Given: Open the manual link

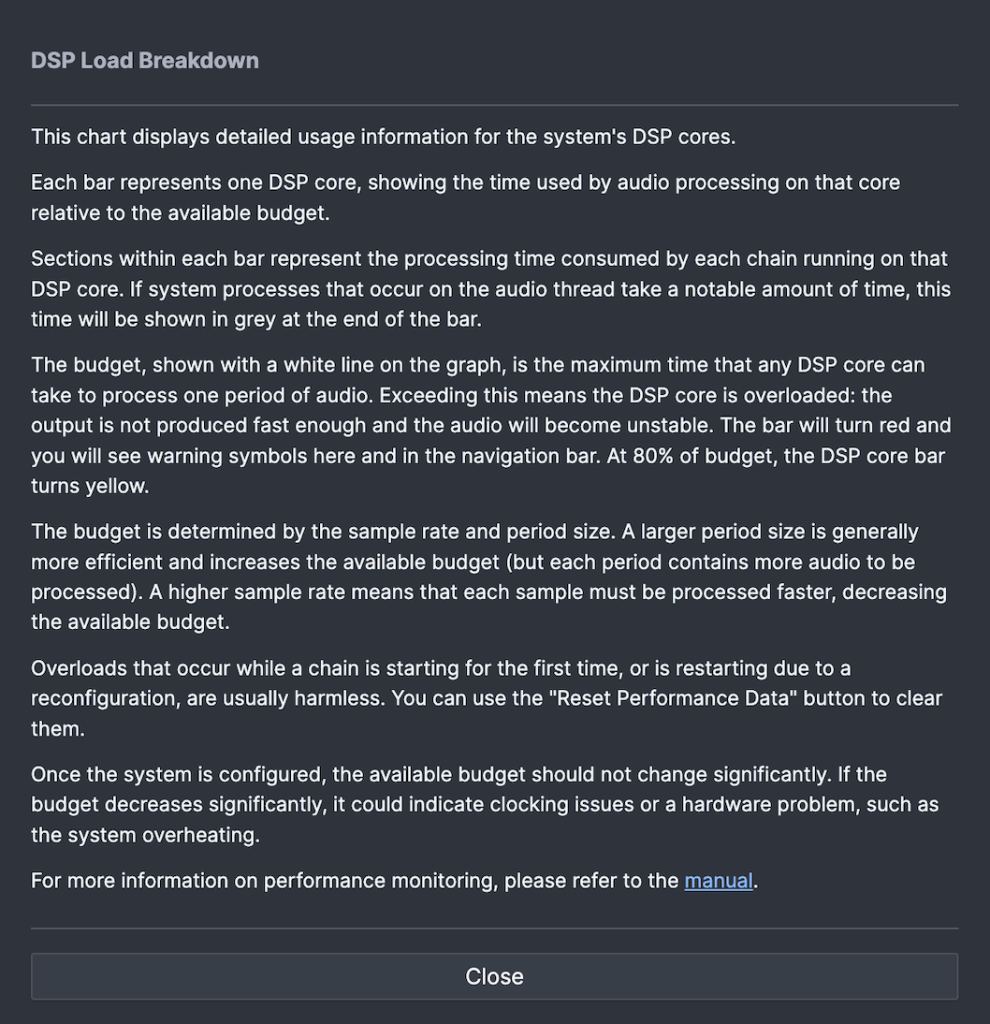Looking at the screenshot, I should pos(718,881).
